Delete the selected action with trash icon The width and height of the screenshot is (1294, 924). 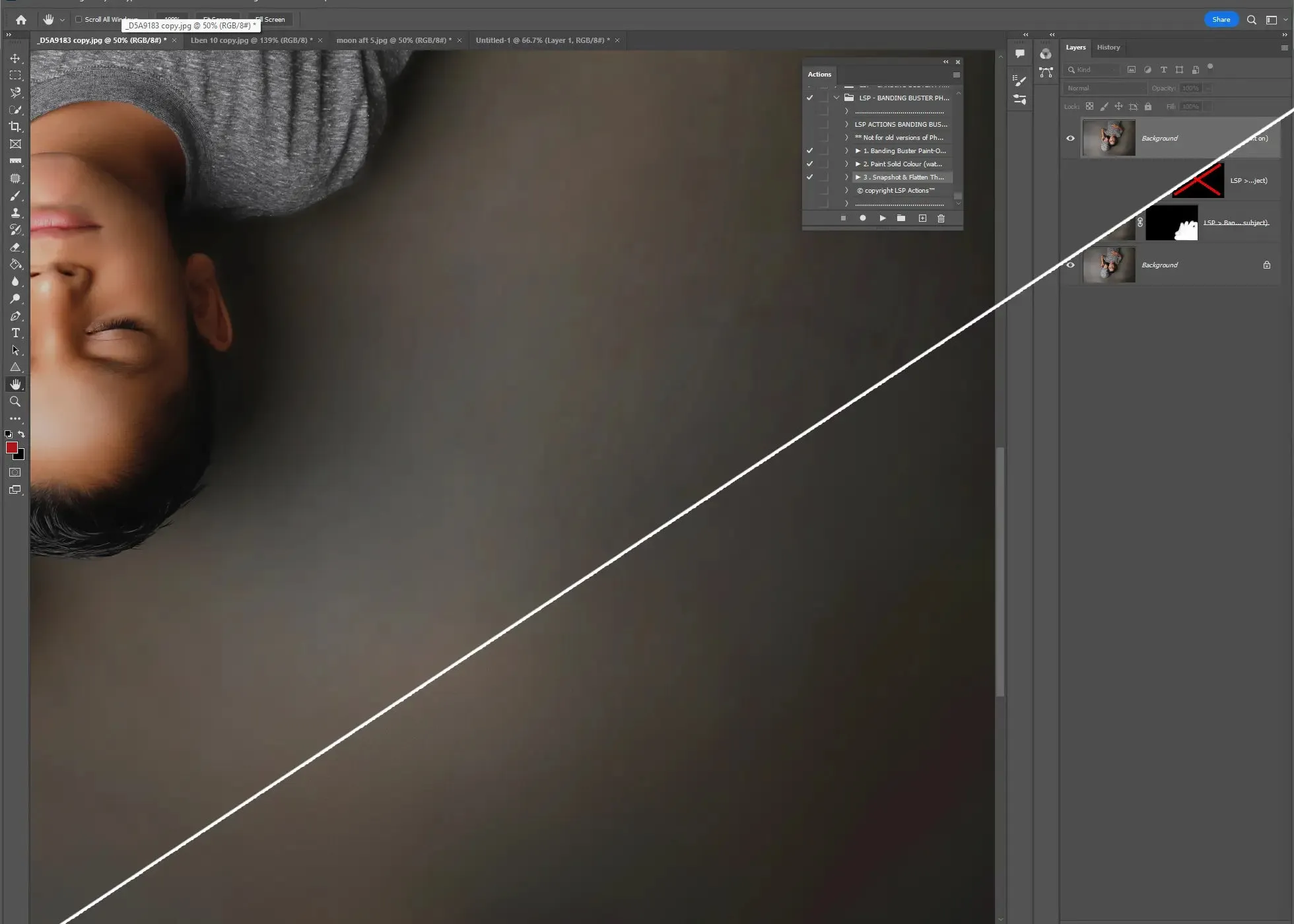coord(941,218)
